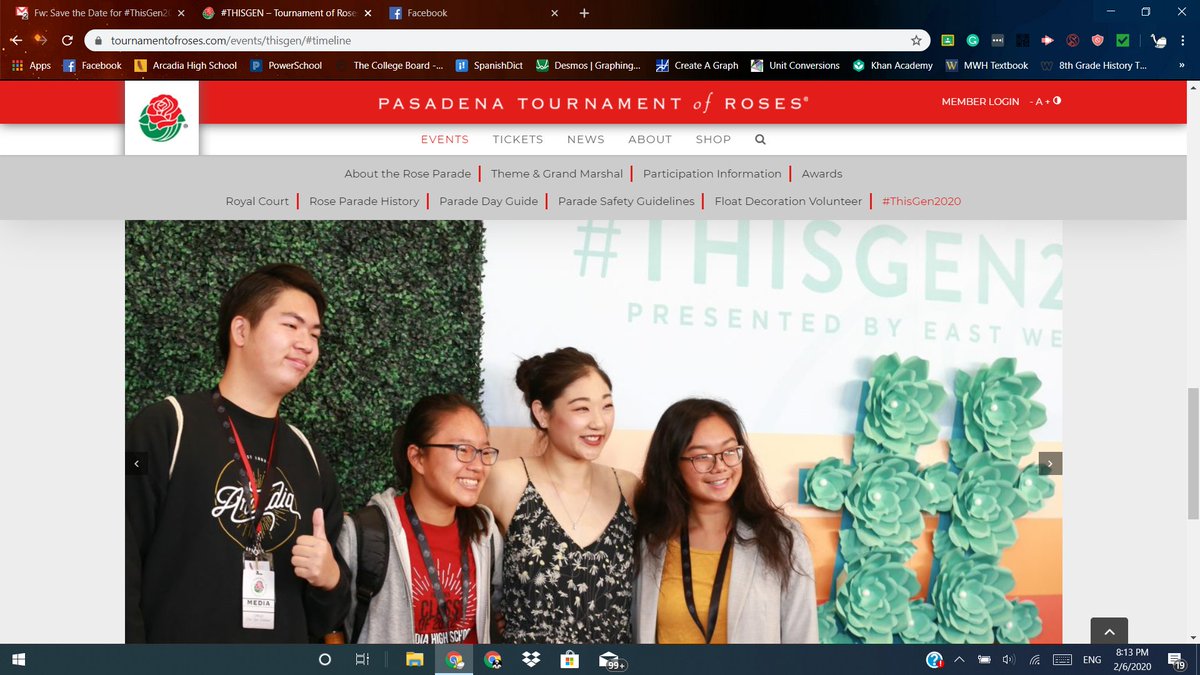The image size is (1200, 675).
Task: Go to Rose Parade History
Action: (364, 201)
